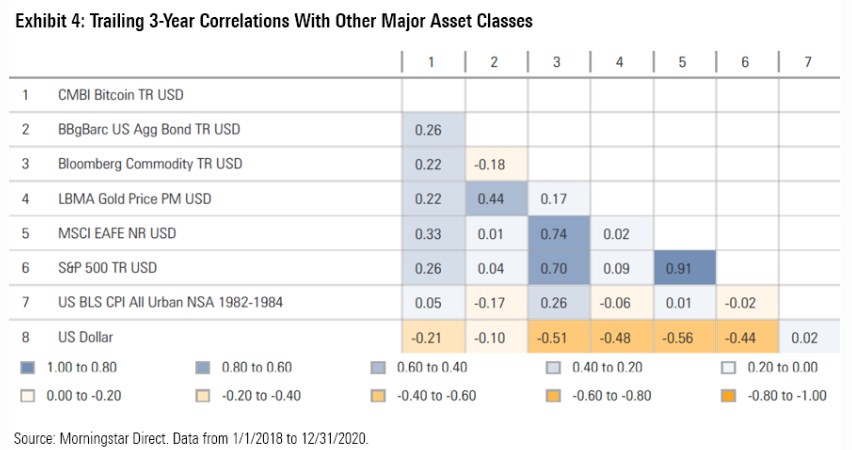
Task: Select the 0.91 correlation cell
Action: click(x=683, y=268)
